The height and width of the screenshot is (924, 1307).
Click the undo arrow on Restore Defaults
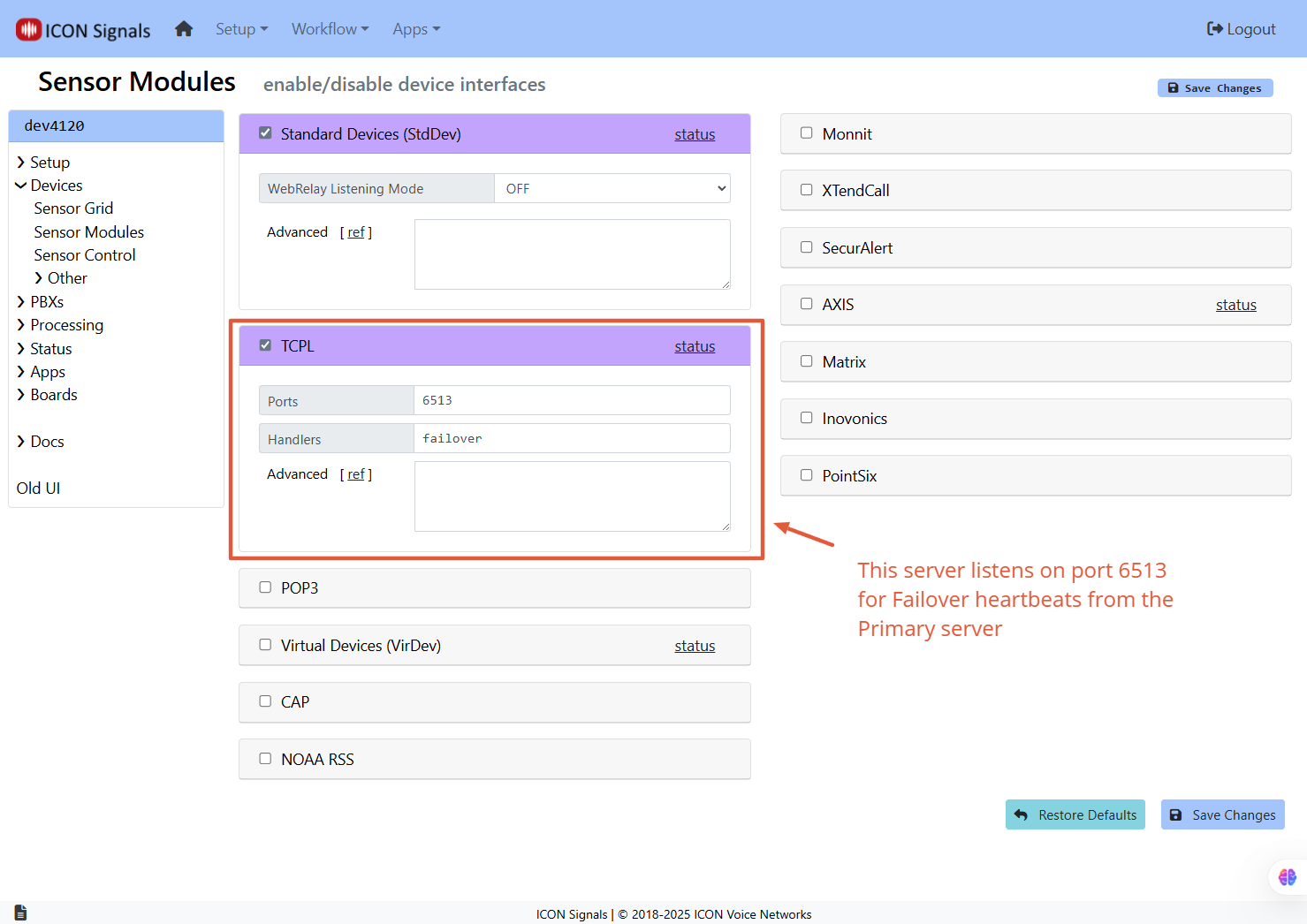pyautogui.click(x=1022, y=814)
